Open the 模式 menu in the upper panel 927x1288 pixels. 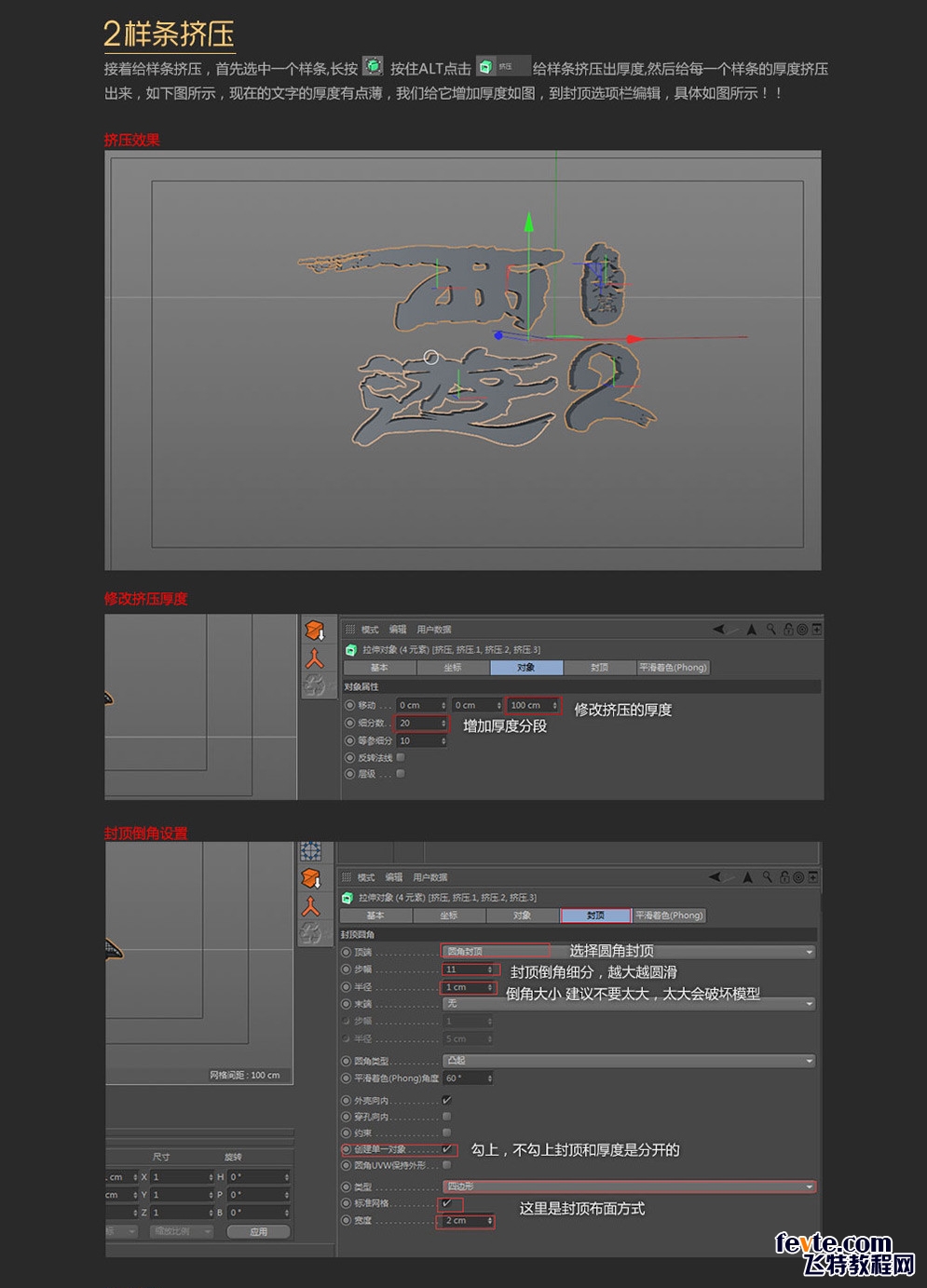(370, 630)
